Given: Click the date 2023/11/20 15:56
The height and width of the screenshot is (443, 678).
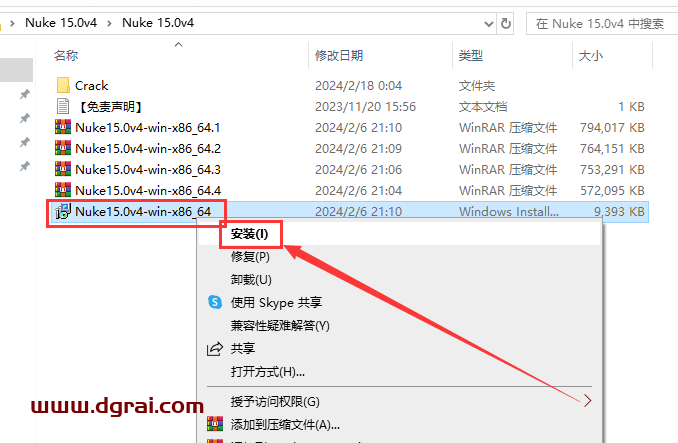Looking at the screenshot, I should (x=365, y=107).
